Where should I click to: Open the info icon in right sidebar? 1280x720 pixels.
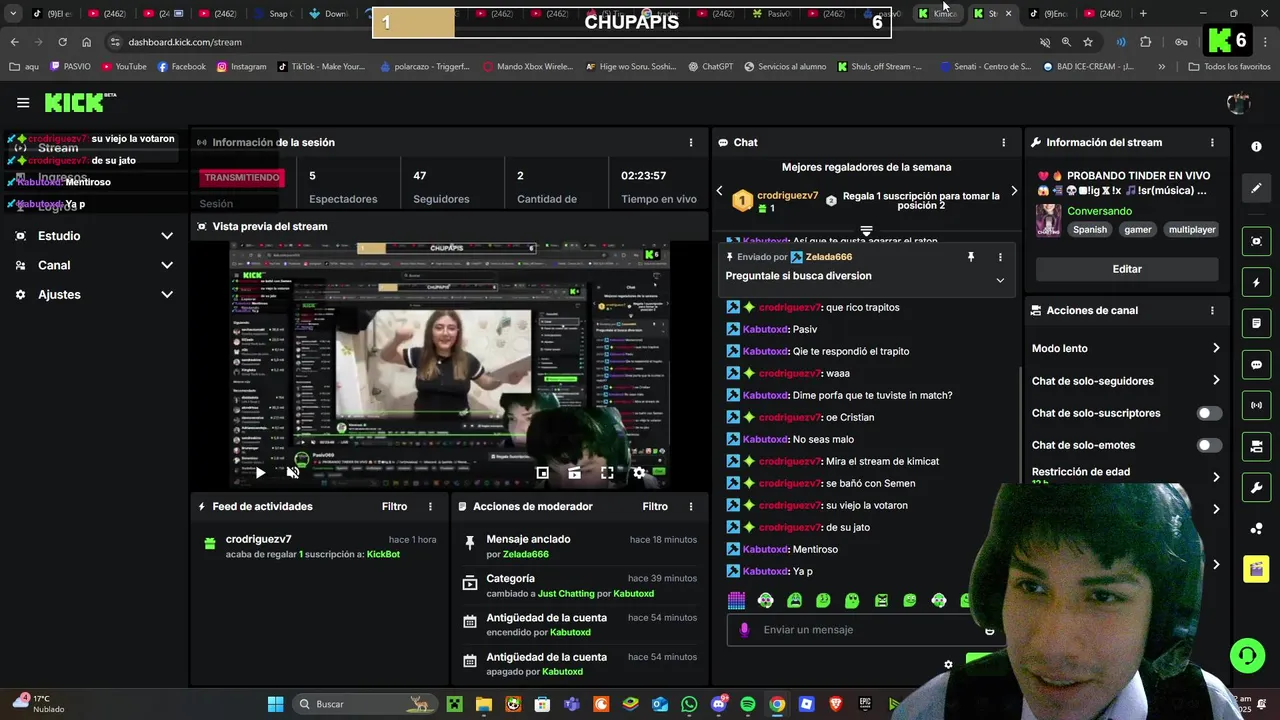(1257, 146)
